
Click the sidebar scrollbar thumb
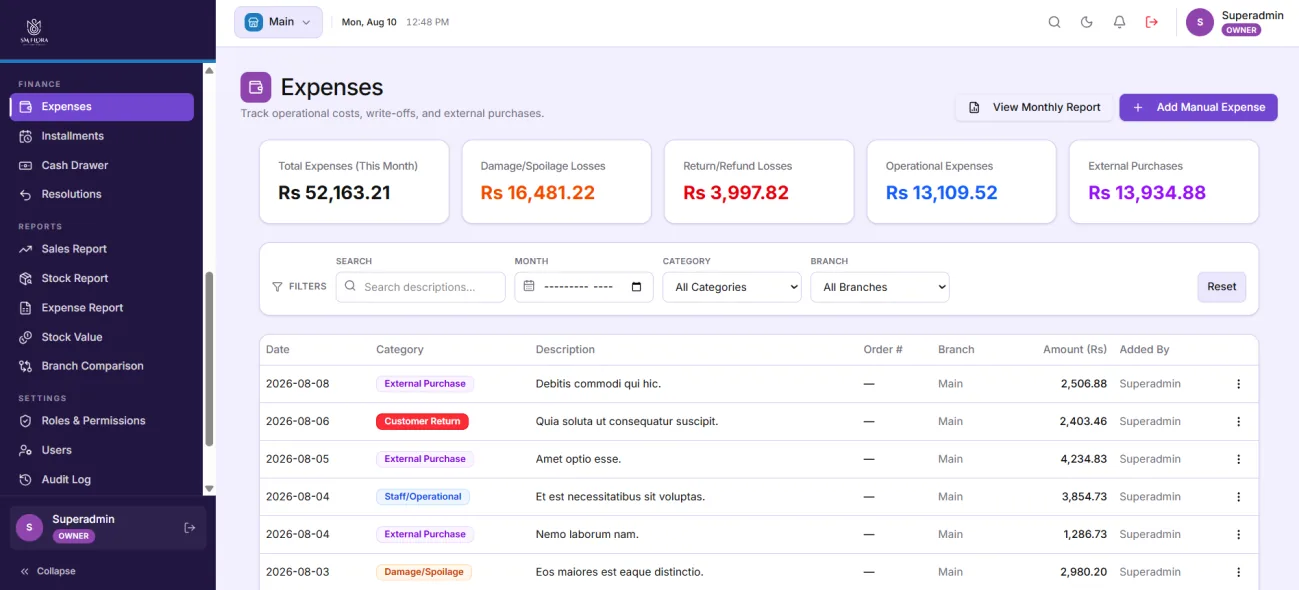tap(209, 359)
